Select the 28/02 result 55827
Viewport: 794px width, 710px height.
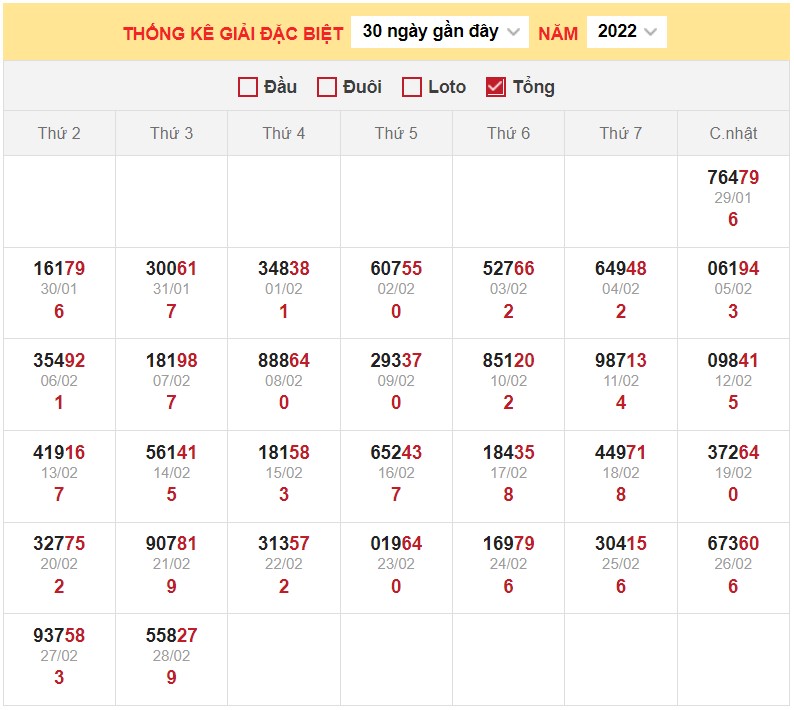(x=171, y=636)
